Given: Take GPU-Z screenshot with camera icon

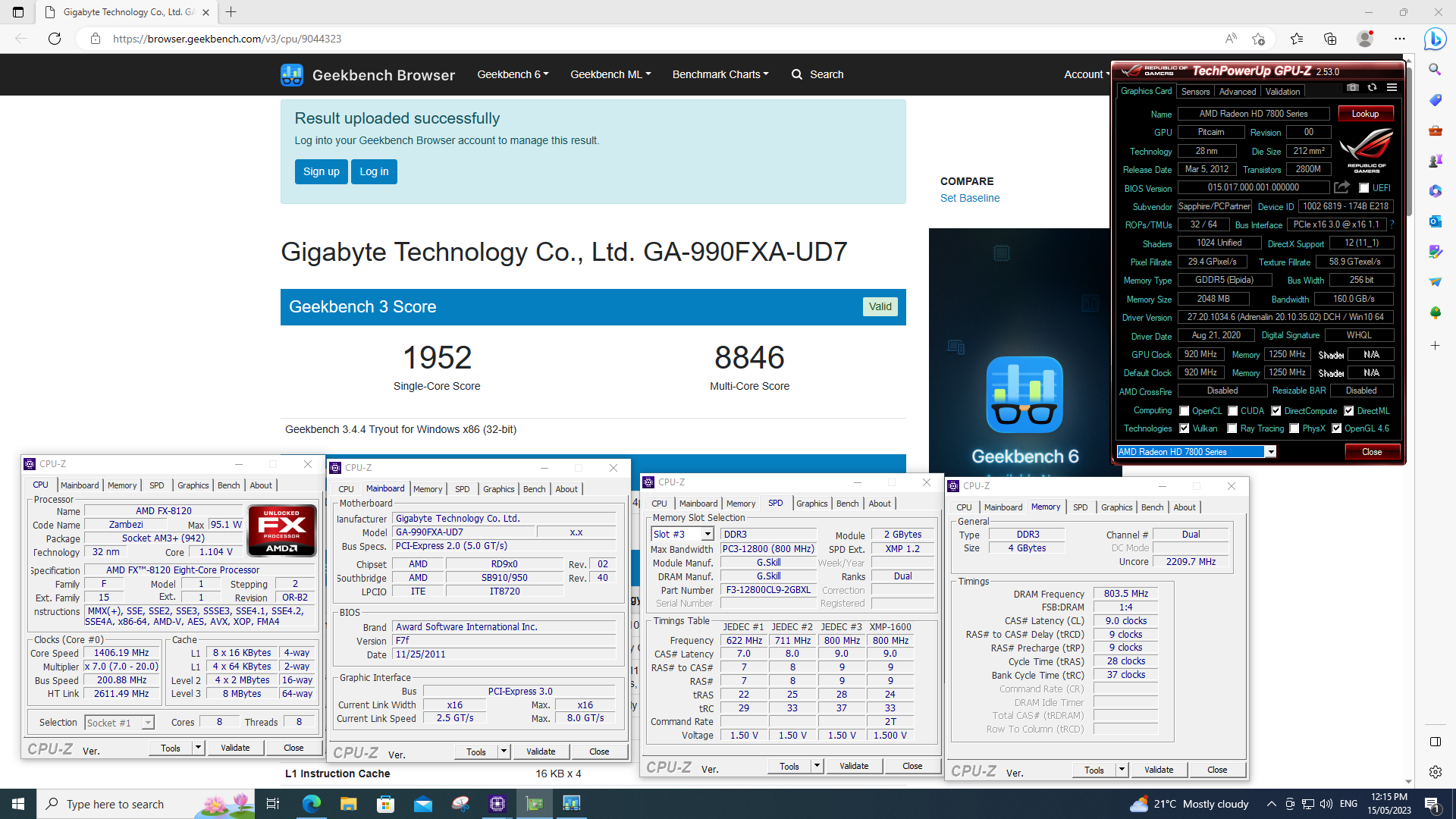Looking at the screenshot, I should 1353,88.
